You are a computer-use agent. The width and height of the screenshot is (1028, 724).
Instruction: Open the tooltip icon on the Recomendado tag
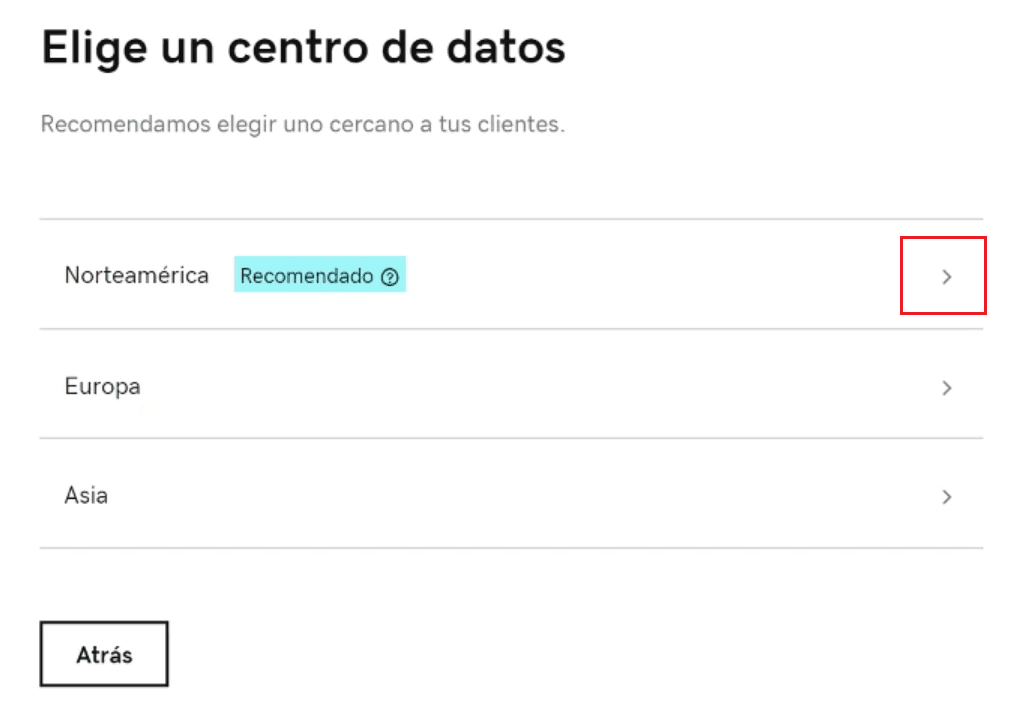pyautogui.click(x=390, y=277)
